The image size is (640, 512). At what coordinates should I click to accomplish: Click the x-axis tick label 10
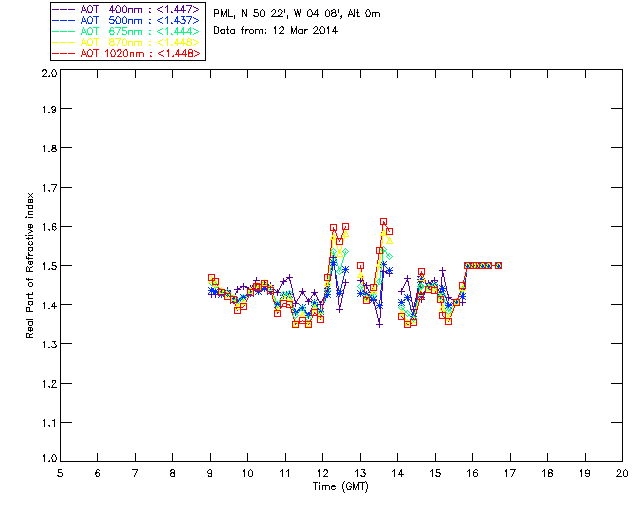click(x=247, y=473)
